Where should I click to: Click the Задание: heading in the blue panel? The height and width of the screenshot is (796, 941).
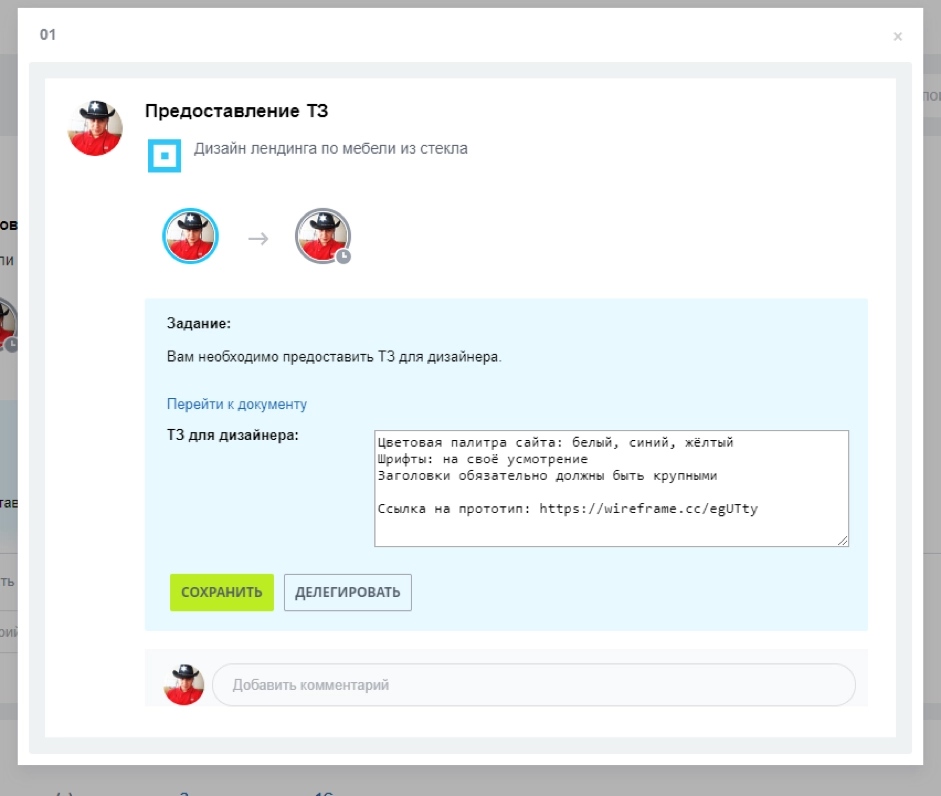[199, 324]
